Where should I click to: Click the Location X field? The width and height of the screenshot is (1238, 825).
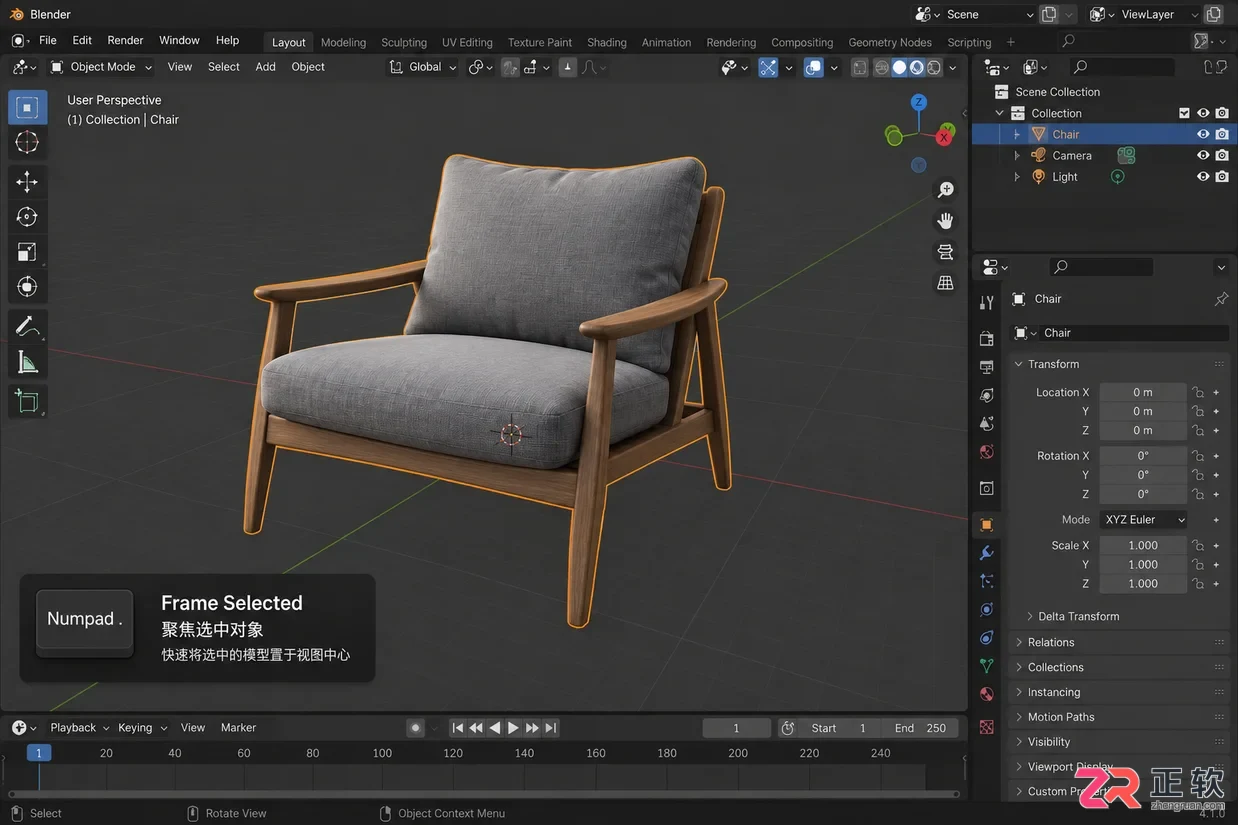click(1143, 392)
